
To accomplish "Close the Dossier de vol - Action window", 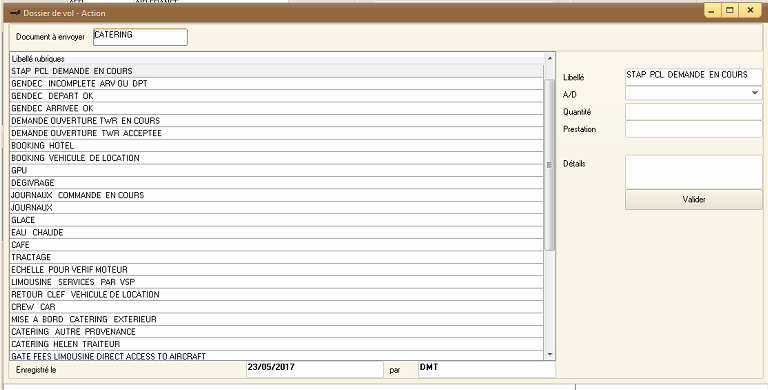I will tap(750, 11).
